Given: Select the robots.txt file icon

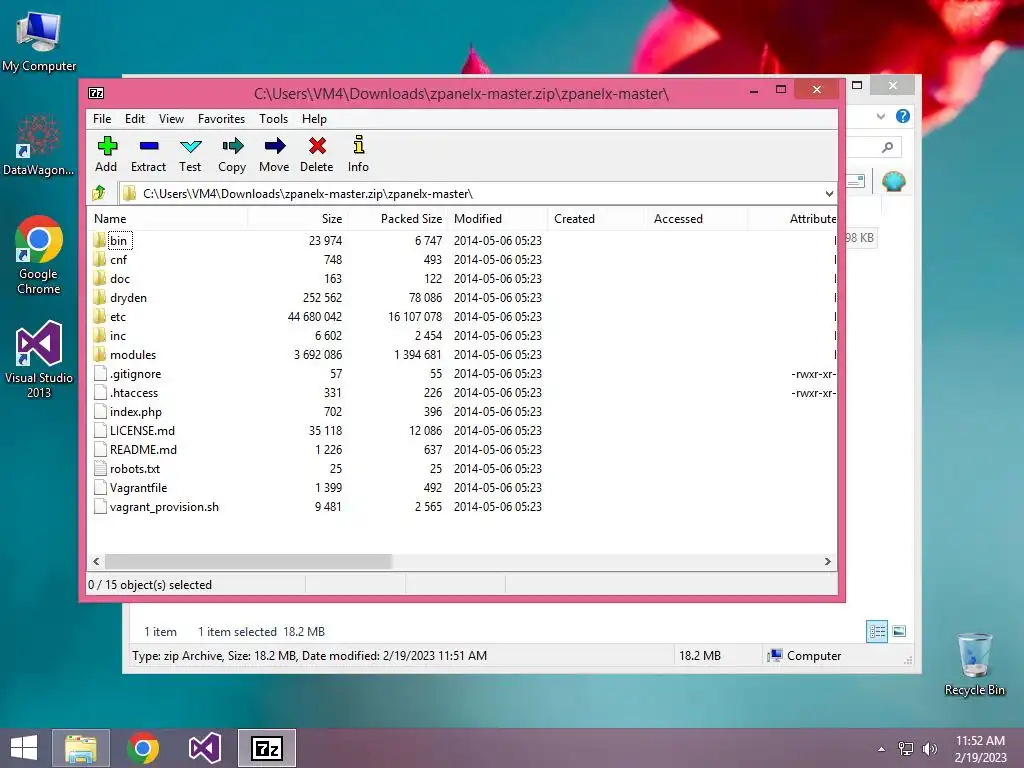Looking at the screenshot, I should pyautogui.click(x=100, y=468).
